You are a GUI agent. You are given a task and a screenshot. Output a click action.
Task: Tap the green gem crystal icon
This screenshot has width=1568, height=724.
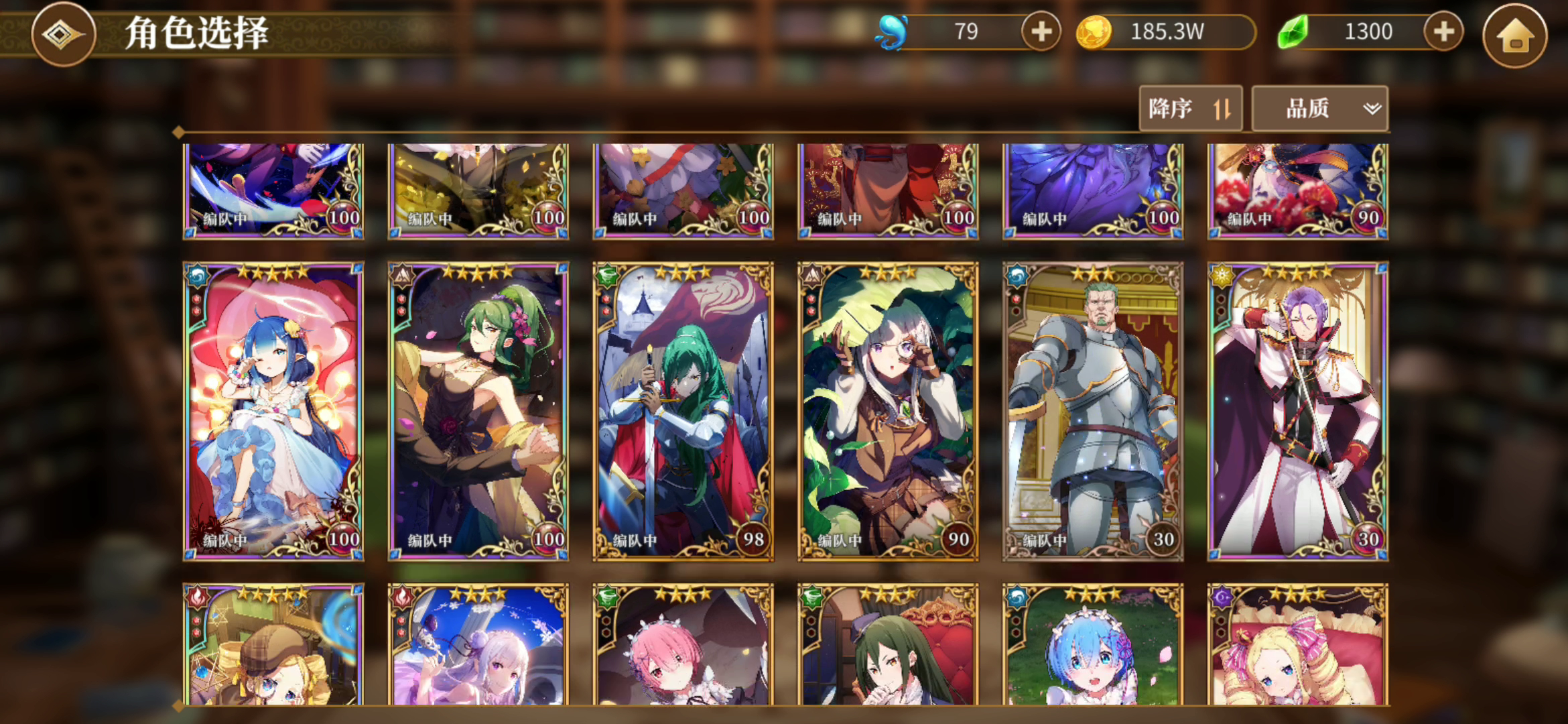click(x=1293, y=32)
